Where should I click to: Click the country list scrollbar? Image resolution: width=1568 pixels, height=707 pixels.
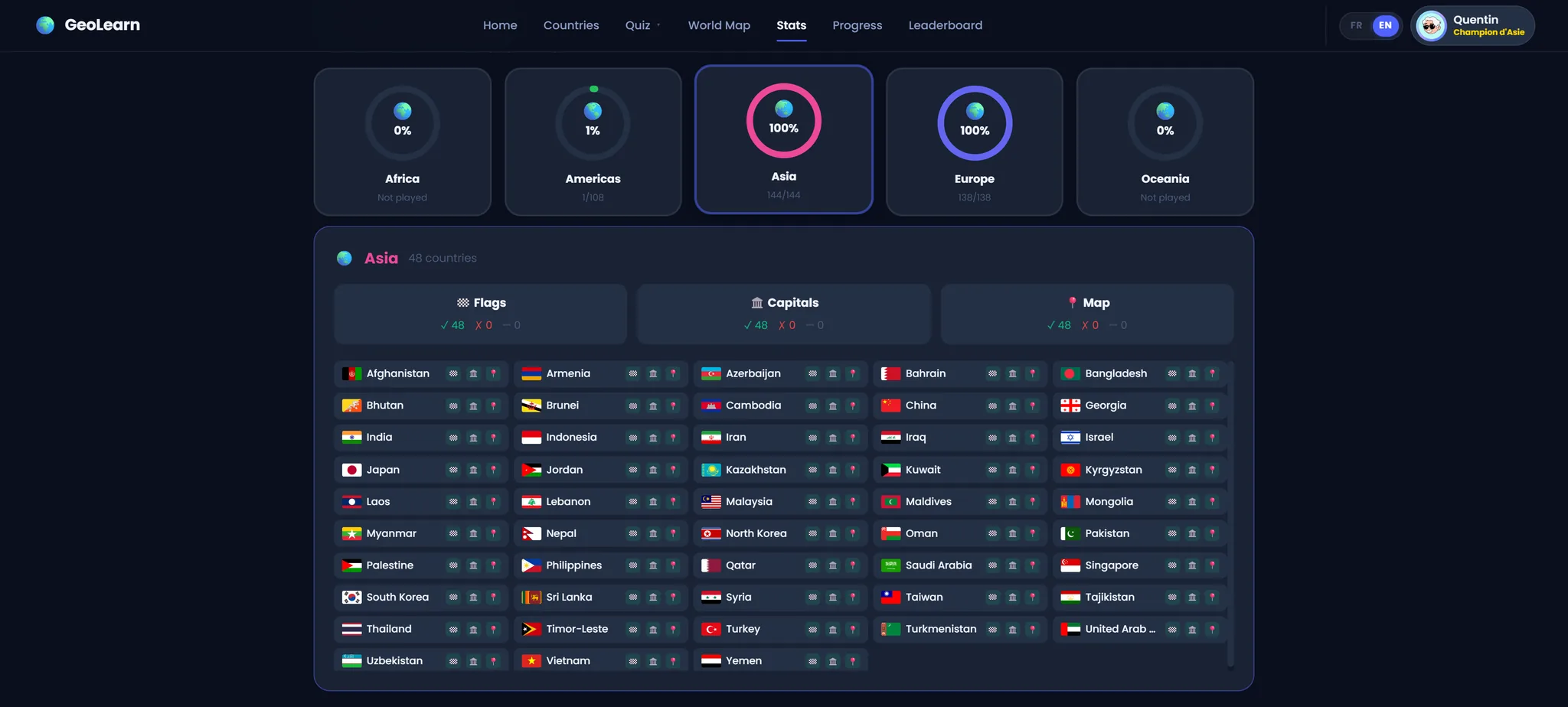click(x=1230, y=514)
